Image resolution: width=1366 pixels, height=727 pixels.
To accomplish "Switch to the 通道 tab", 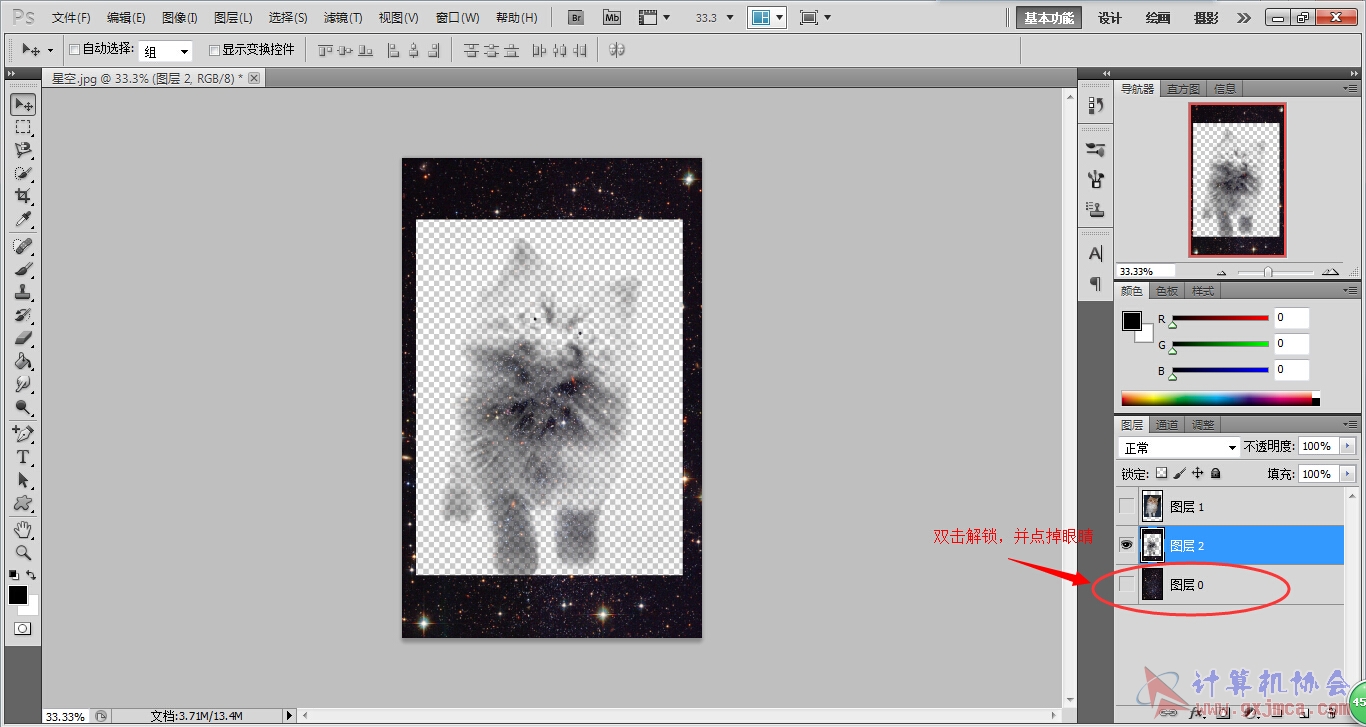I will 1167,425.
